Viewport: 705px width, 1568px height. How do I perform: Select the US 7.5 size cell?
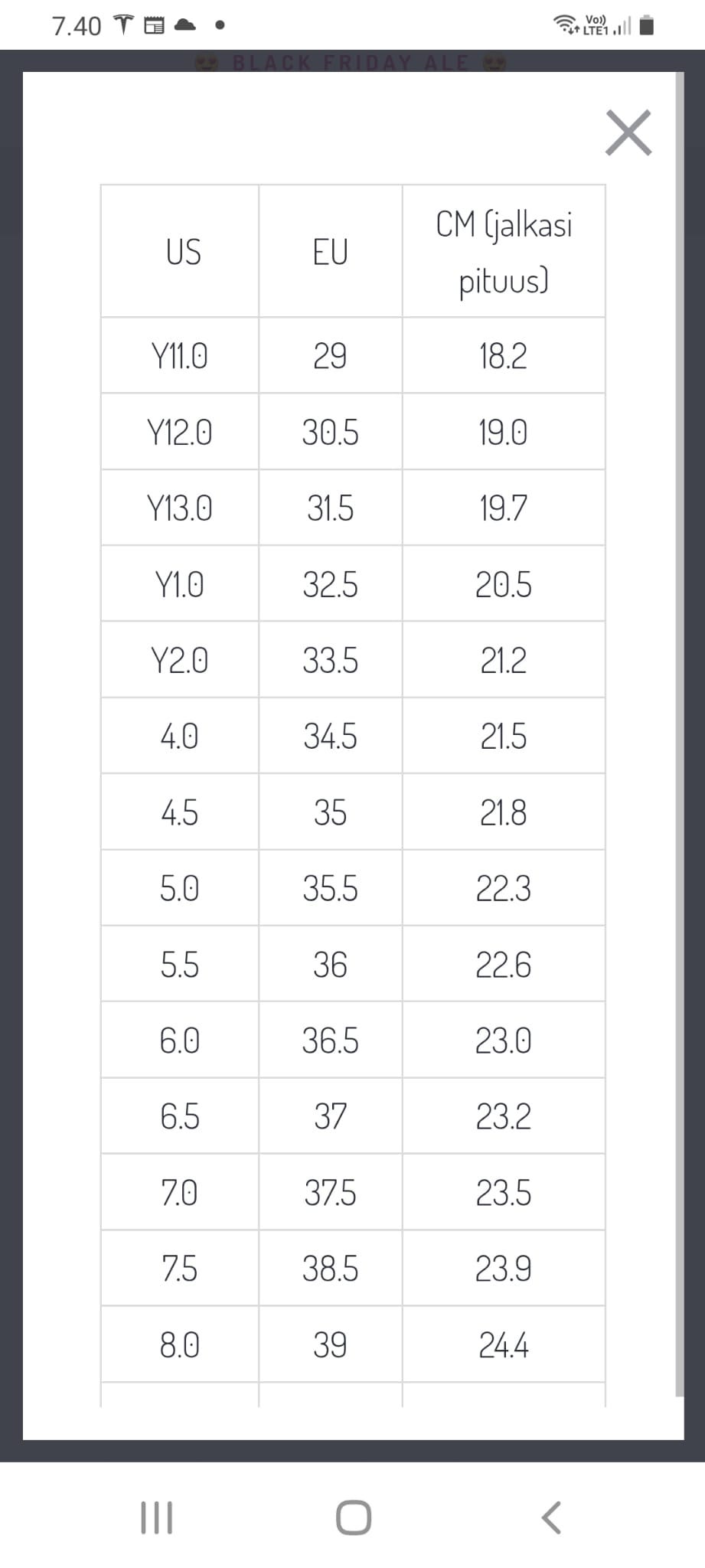[x=180, y=1269]
